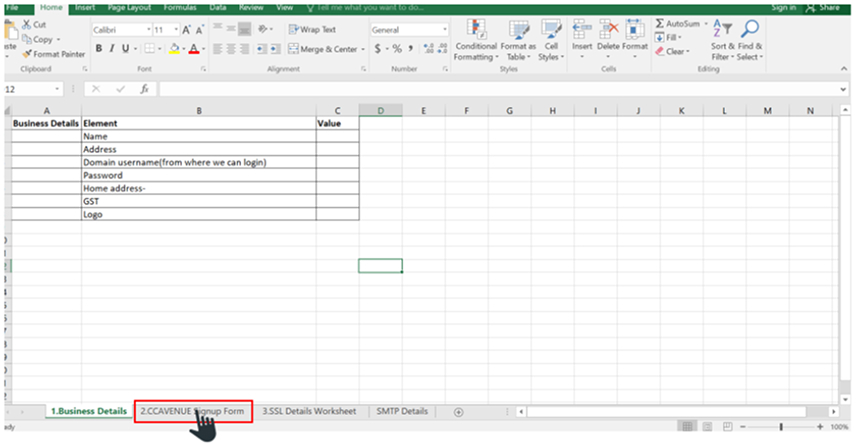Click the AutoSum button

pyautogui.click(x=682, y=23)
